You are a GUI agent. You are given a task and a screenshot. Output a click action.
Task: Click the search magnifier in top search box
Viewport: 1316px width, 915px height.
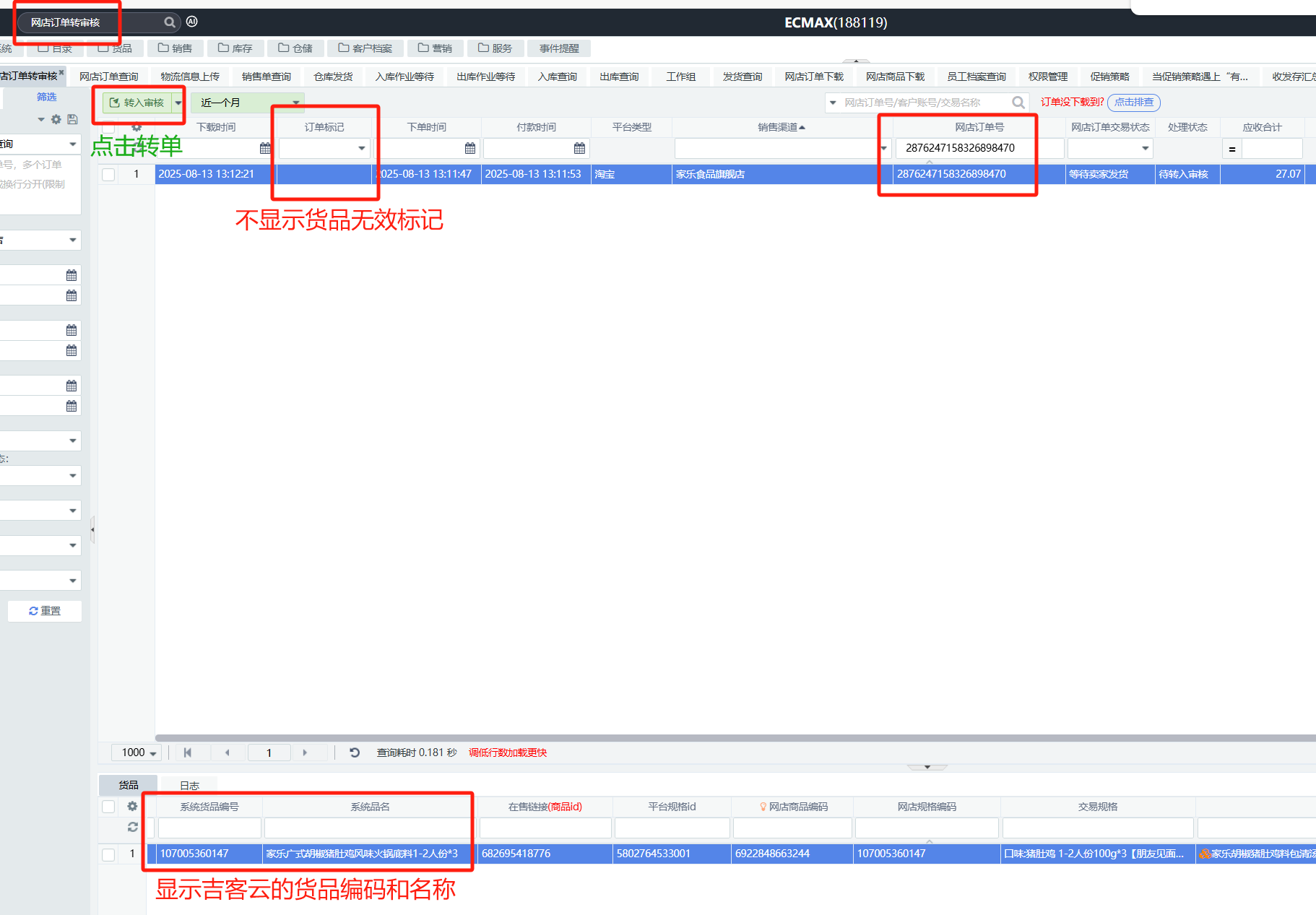pos(170,22)
